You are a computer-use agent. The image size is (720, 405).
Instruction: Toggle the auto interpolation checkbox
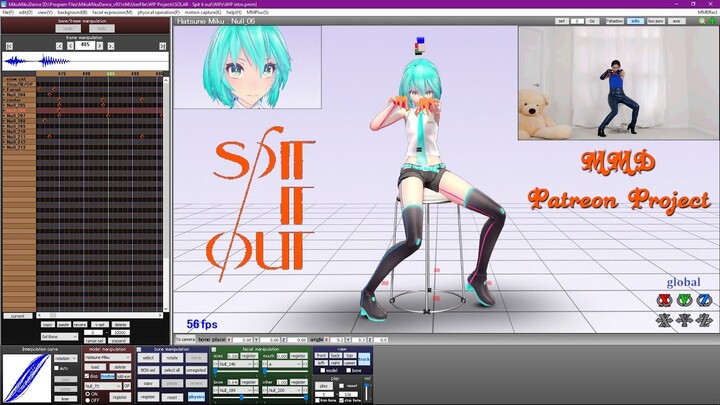pos(57,368)
